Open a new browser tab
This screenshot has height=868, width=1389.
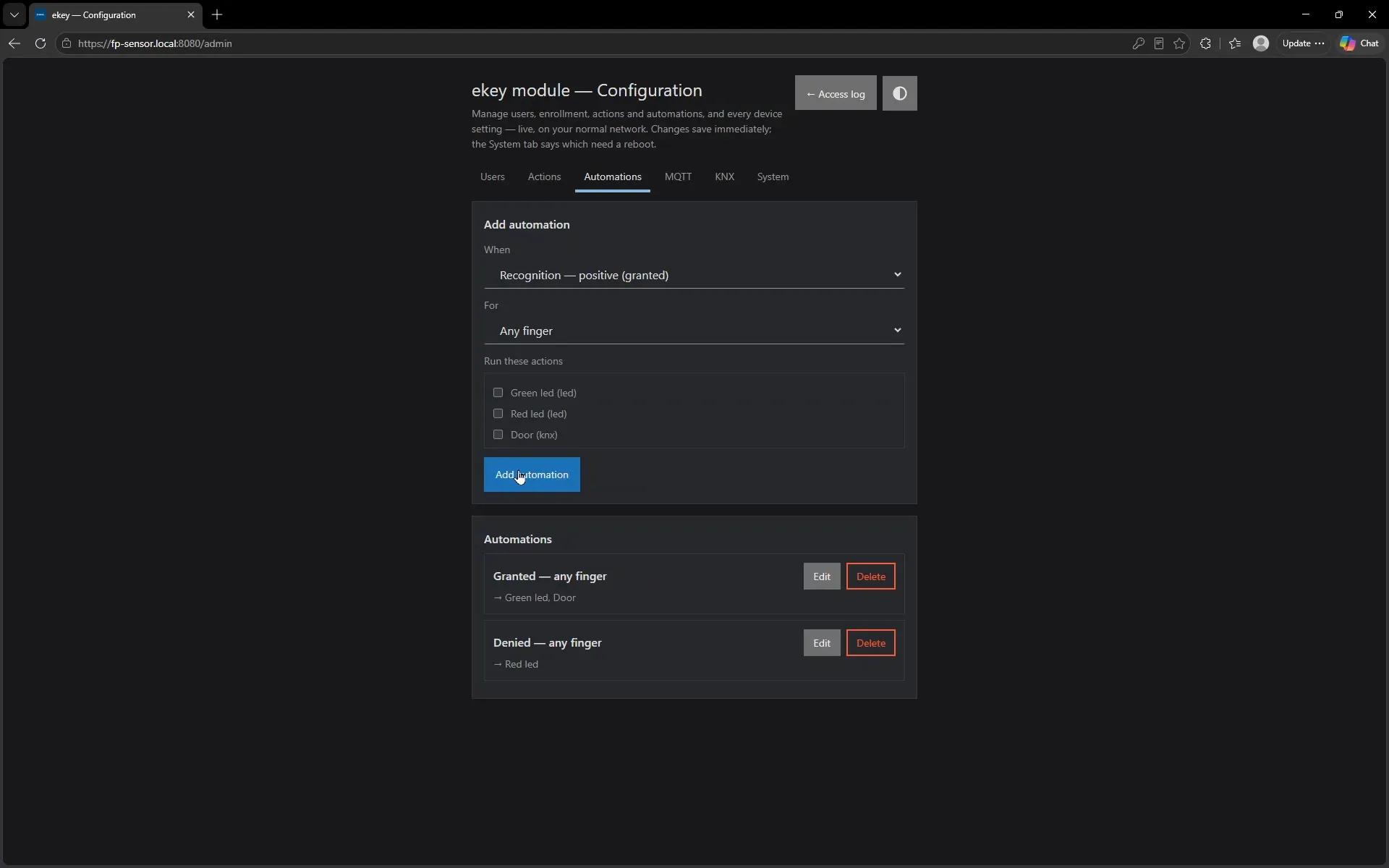click(x=217, y=14)
